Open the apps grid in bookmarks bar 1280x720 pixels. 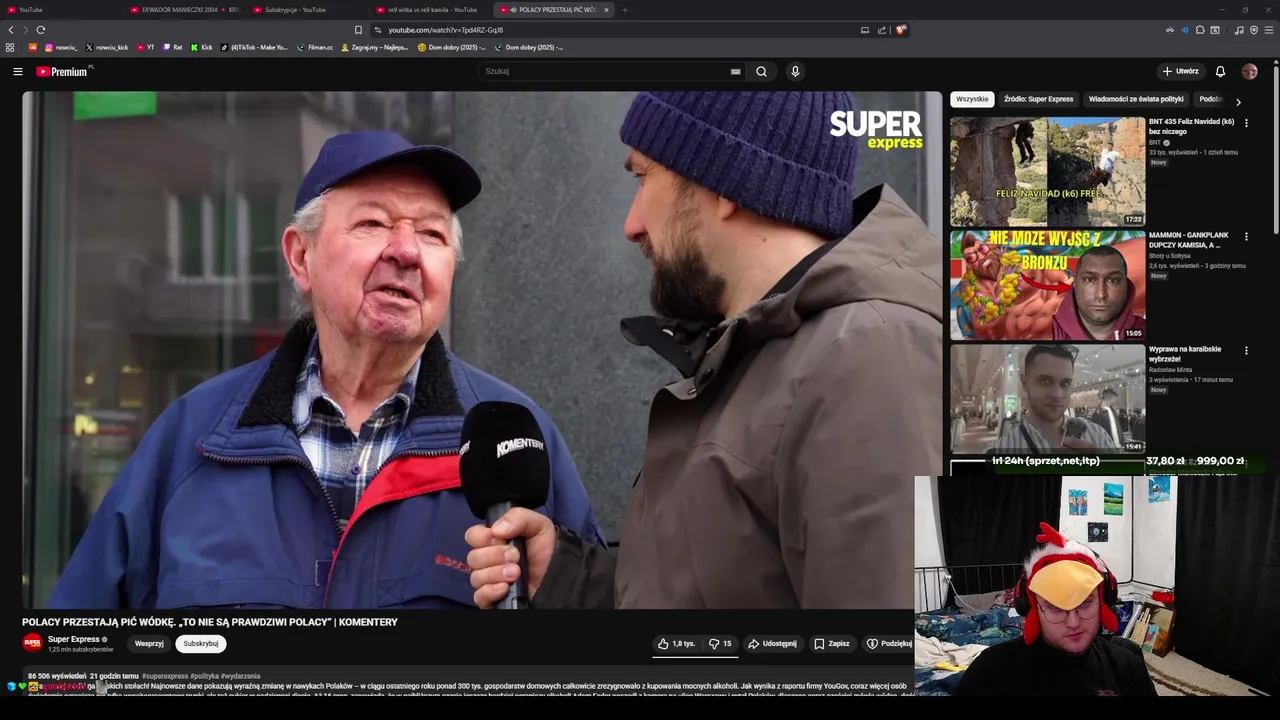click(x=10, y=47)
